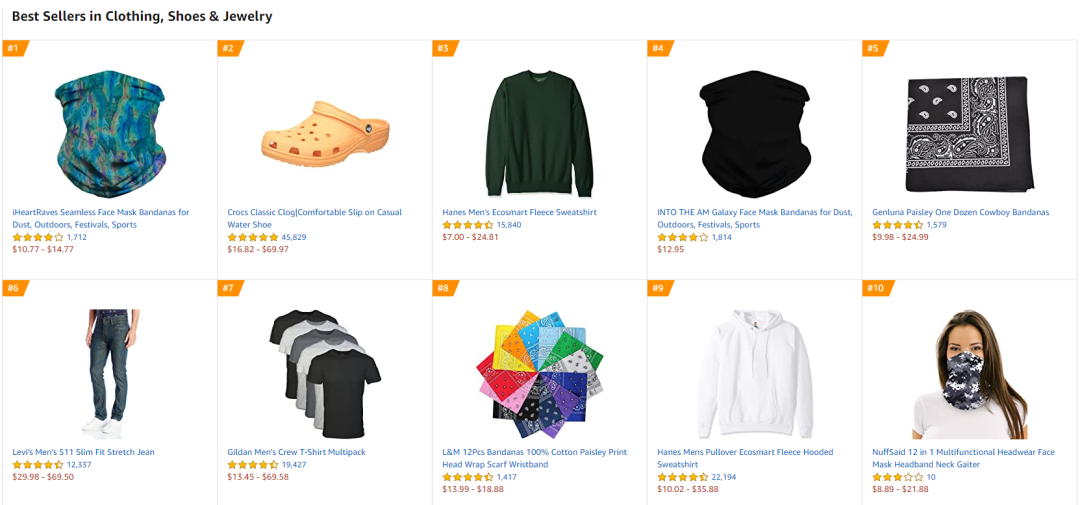The height and width of the screenshot is (505, 1080).
Task: Click the Hanes Men's Ecosmart Fleece Sweatshirt link
Action: coord(519,212)
